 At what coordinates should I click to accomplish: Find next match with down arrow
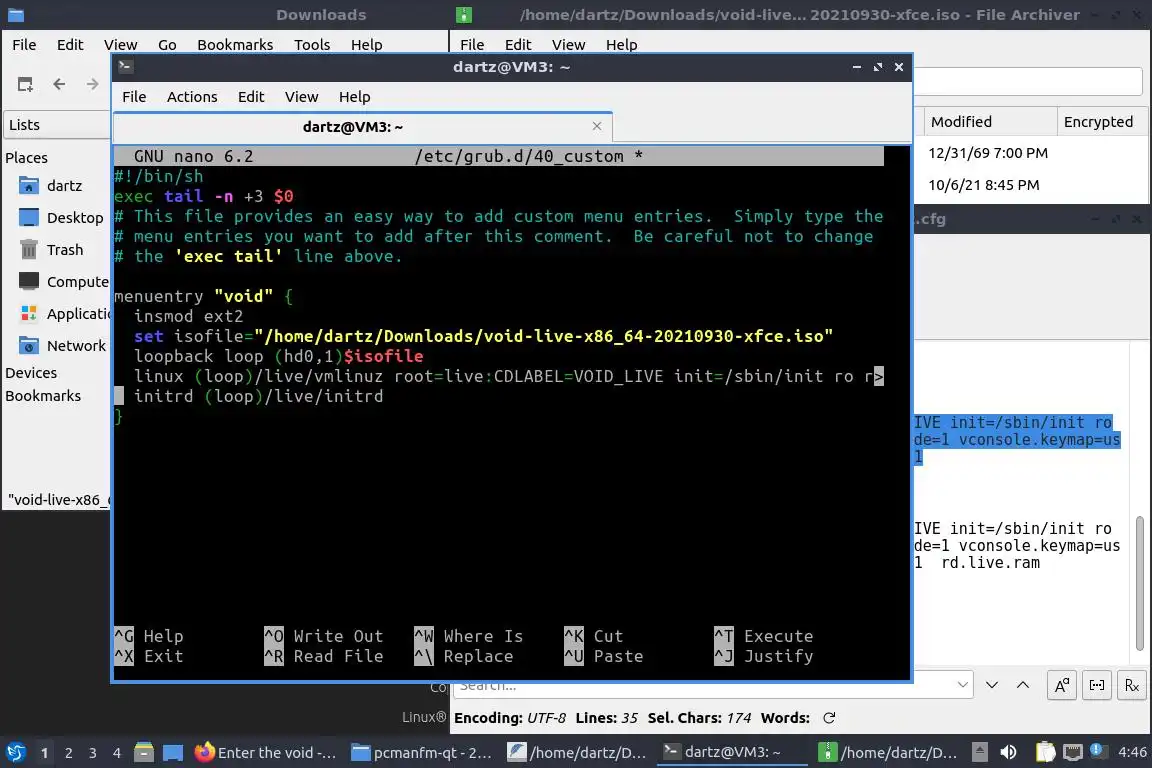point(992,685)
